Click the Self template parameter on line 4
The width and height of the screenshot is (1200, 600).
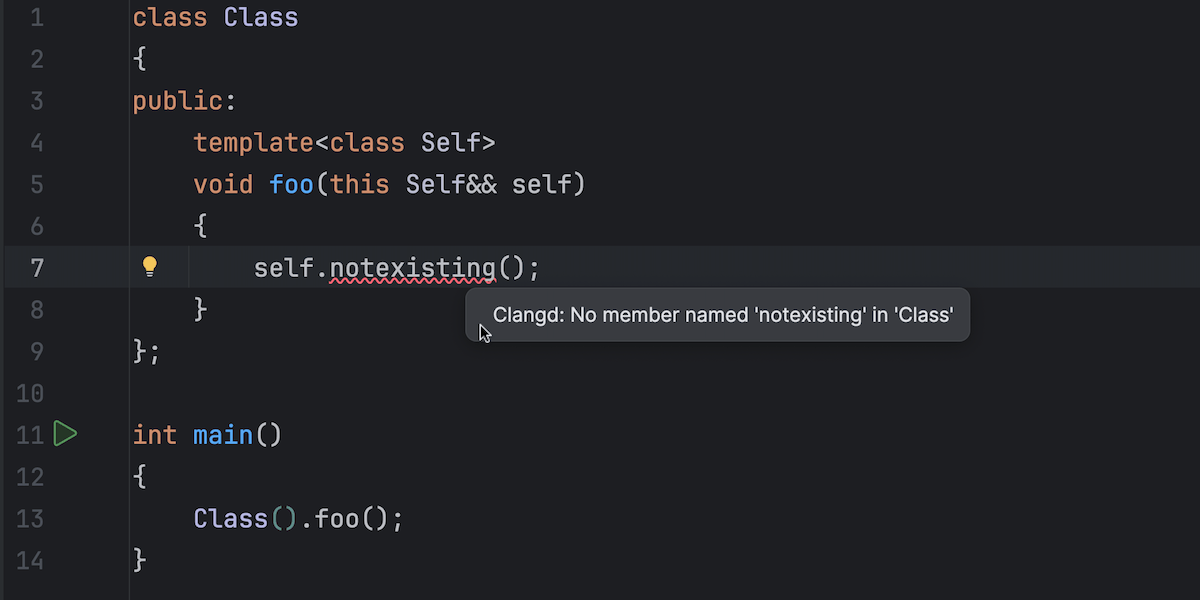click(450, 143)
